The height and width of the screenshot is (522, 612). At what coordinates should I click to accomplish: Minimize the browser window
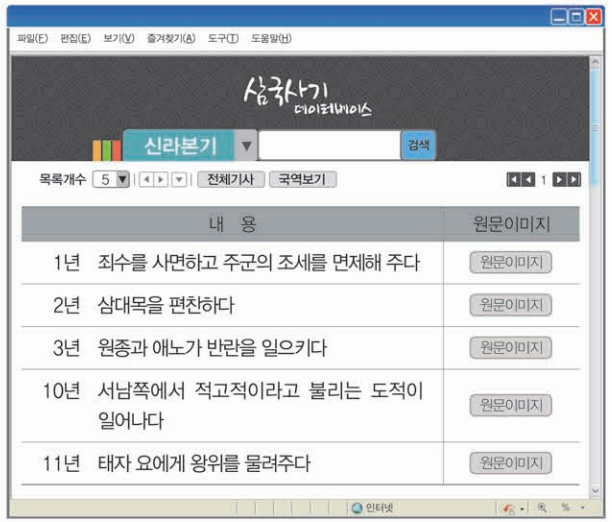point(559,17)
